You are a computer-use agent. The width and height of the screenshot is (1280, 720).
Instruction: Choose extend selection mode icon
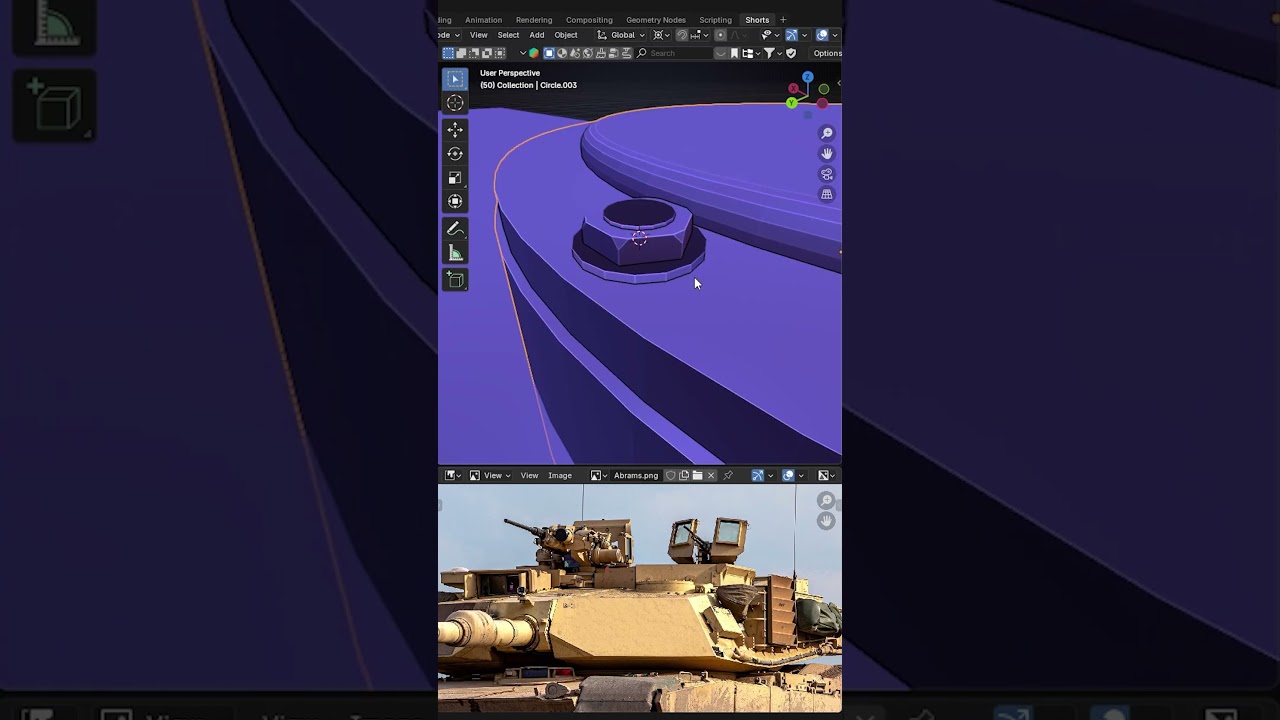(x=461, y=53)
